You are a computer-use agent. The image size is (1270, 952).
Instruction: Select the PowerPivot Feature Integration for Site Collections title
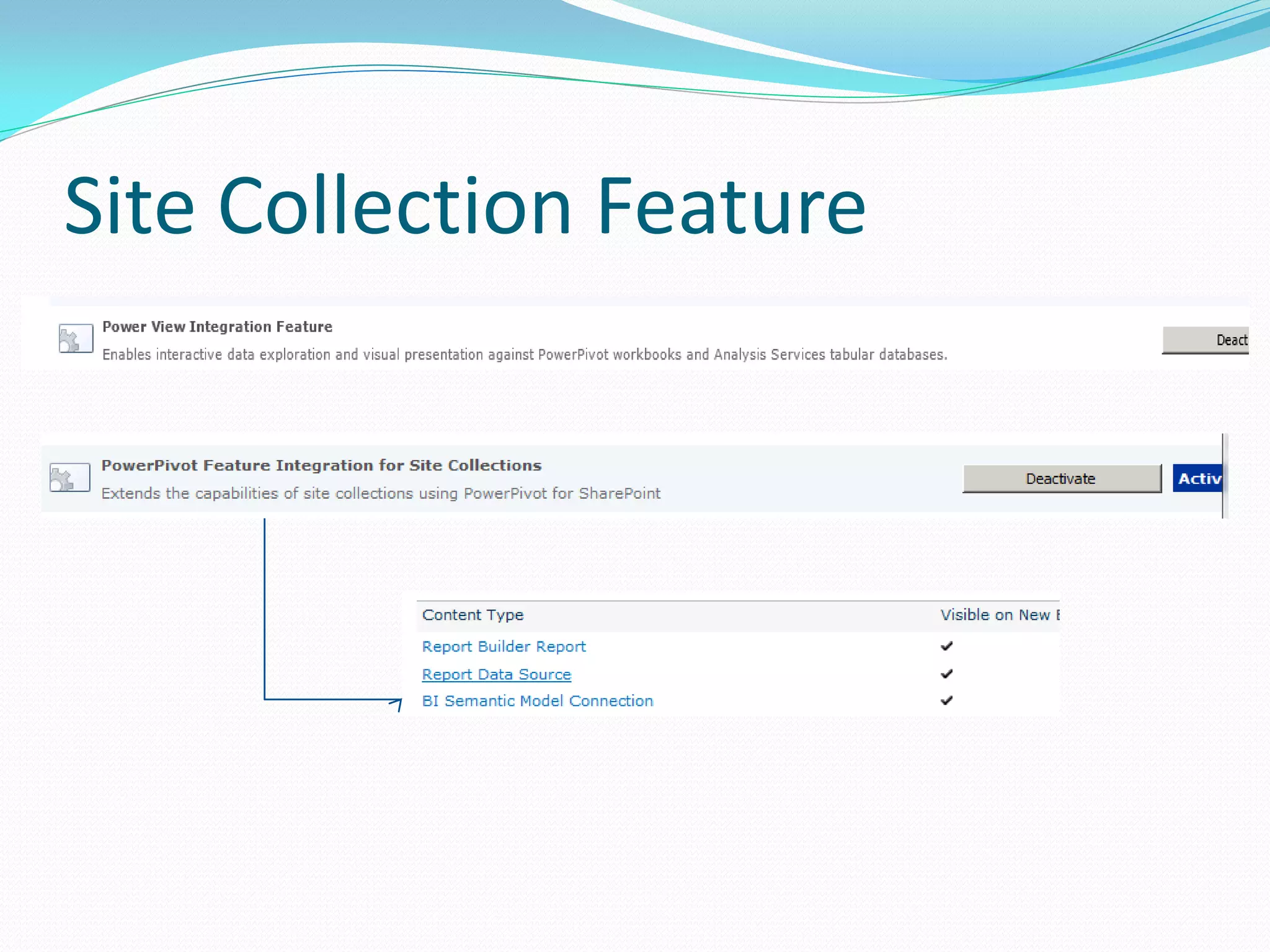pyautogui.click(x=321, y=465)
